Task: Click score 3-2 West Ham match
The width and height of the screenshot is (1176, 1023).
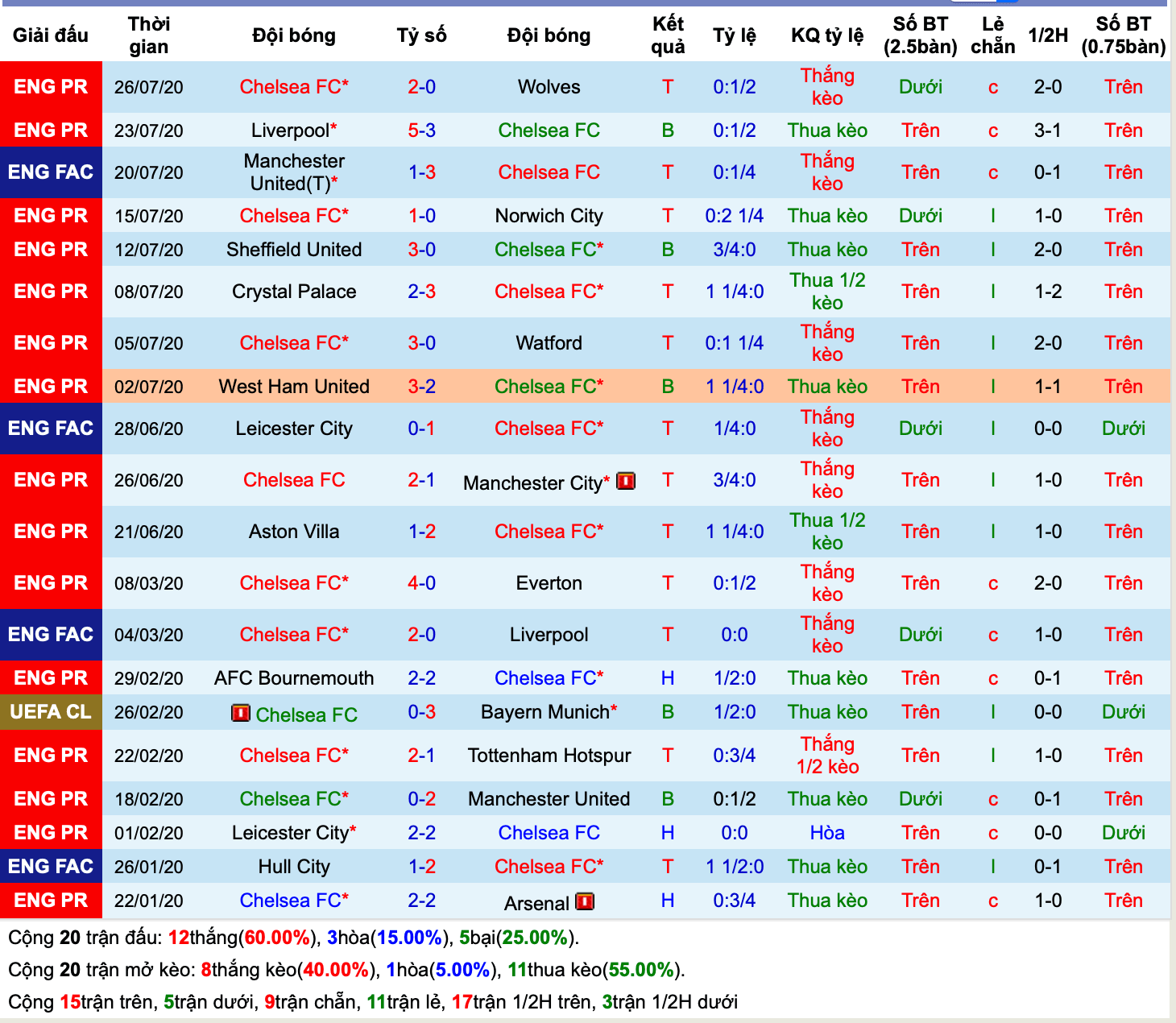Action: pyautogui.click(x=421, y=387)
